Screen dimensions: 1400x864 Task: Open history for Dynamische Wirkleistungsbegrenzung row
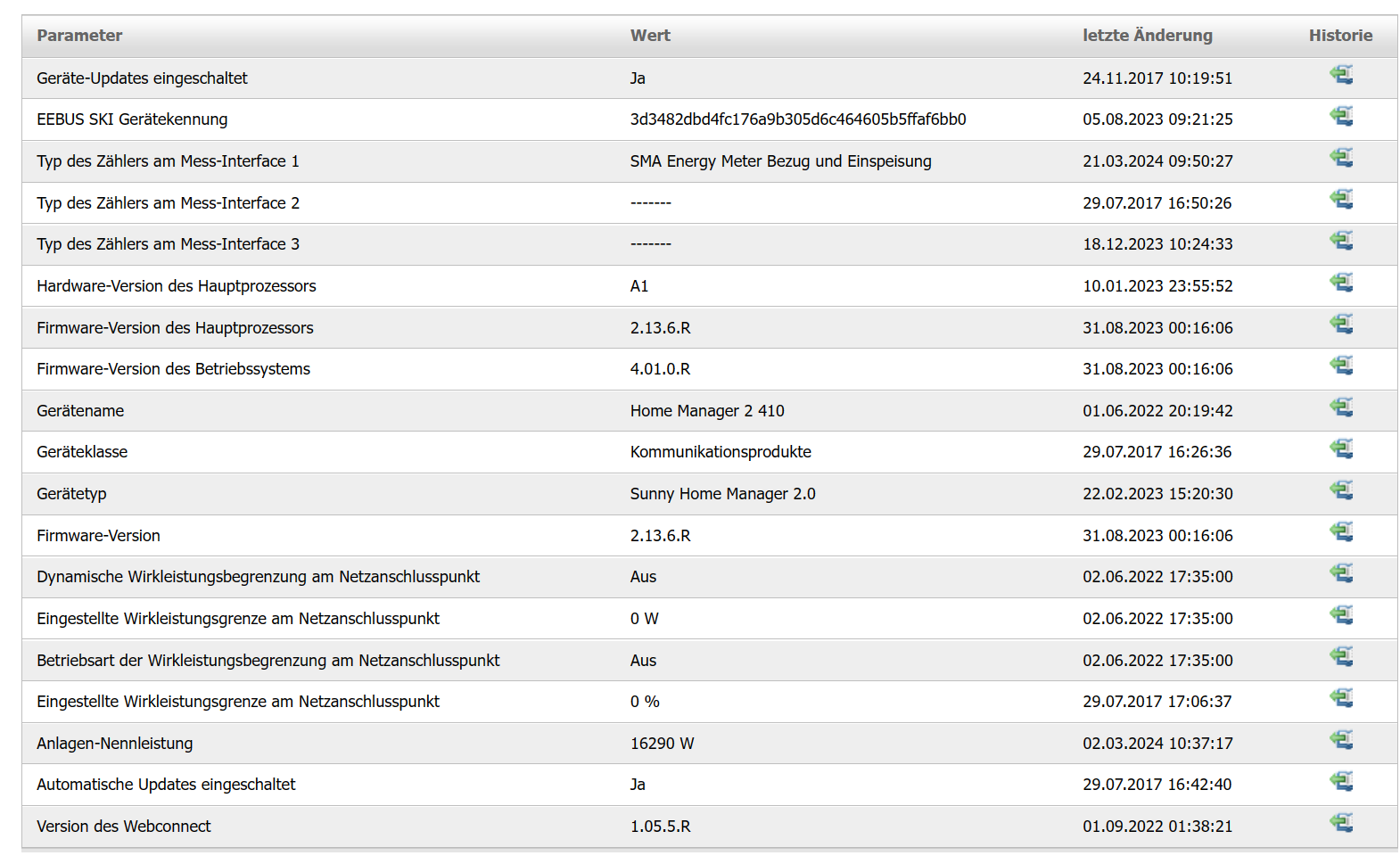coord(1341,573)
